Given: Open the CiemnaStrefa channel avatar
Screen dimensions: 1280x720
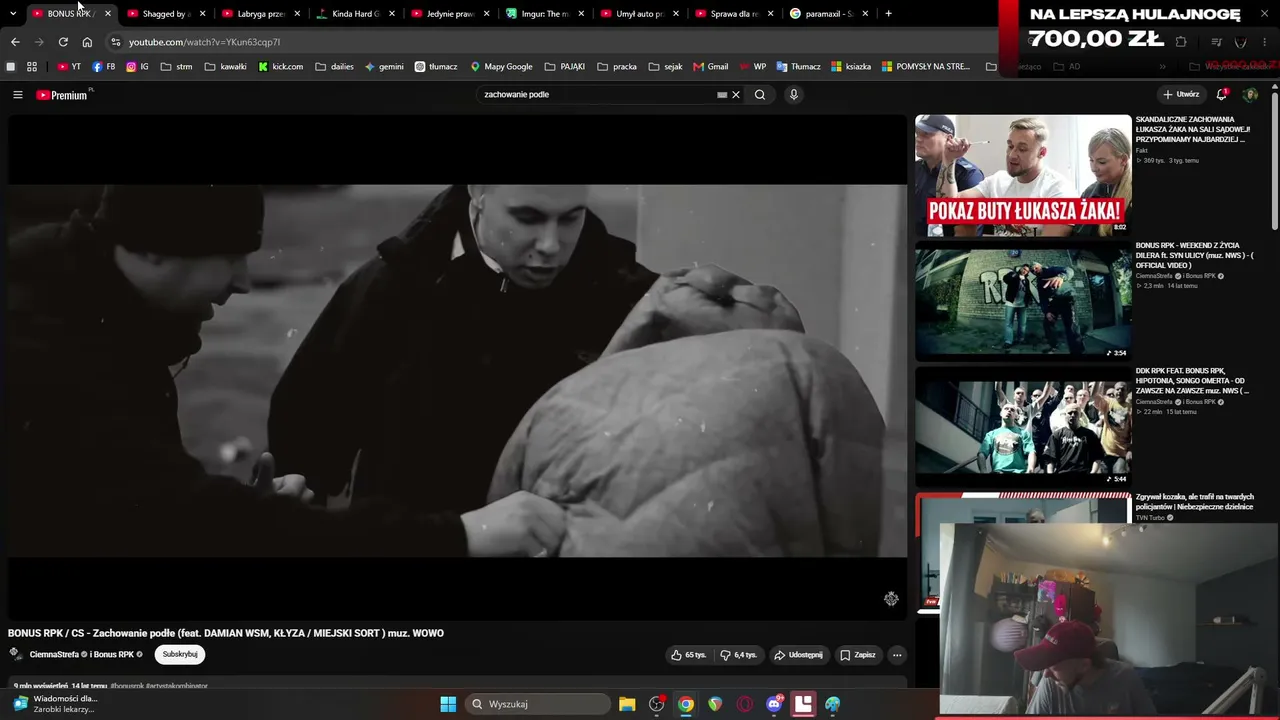Looking at the screenshot, I should tap(16, 654).
